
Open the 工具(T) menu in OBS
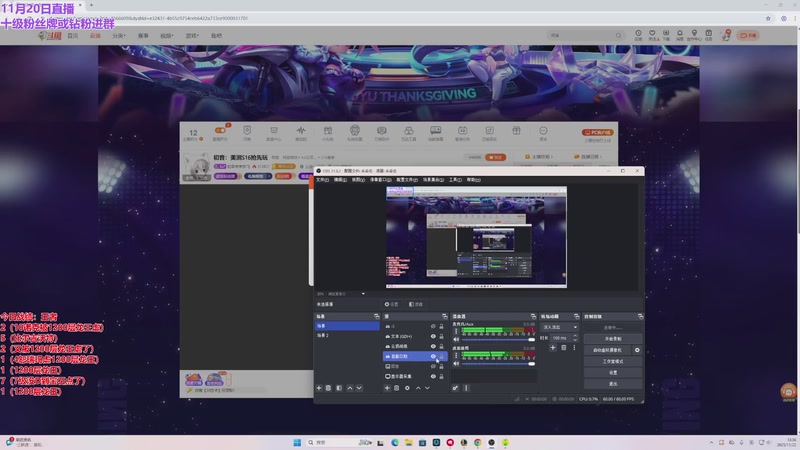click(x=455, y=180)
